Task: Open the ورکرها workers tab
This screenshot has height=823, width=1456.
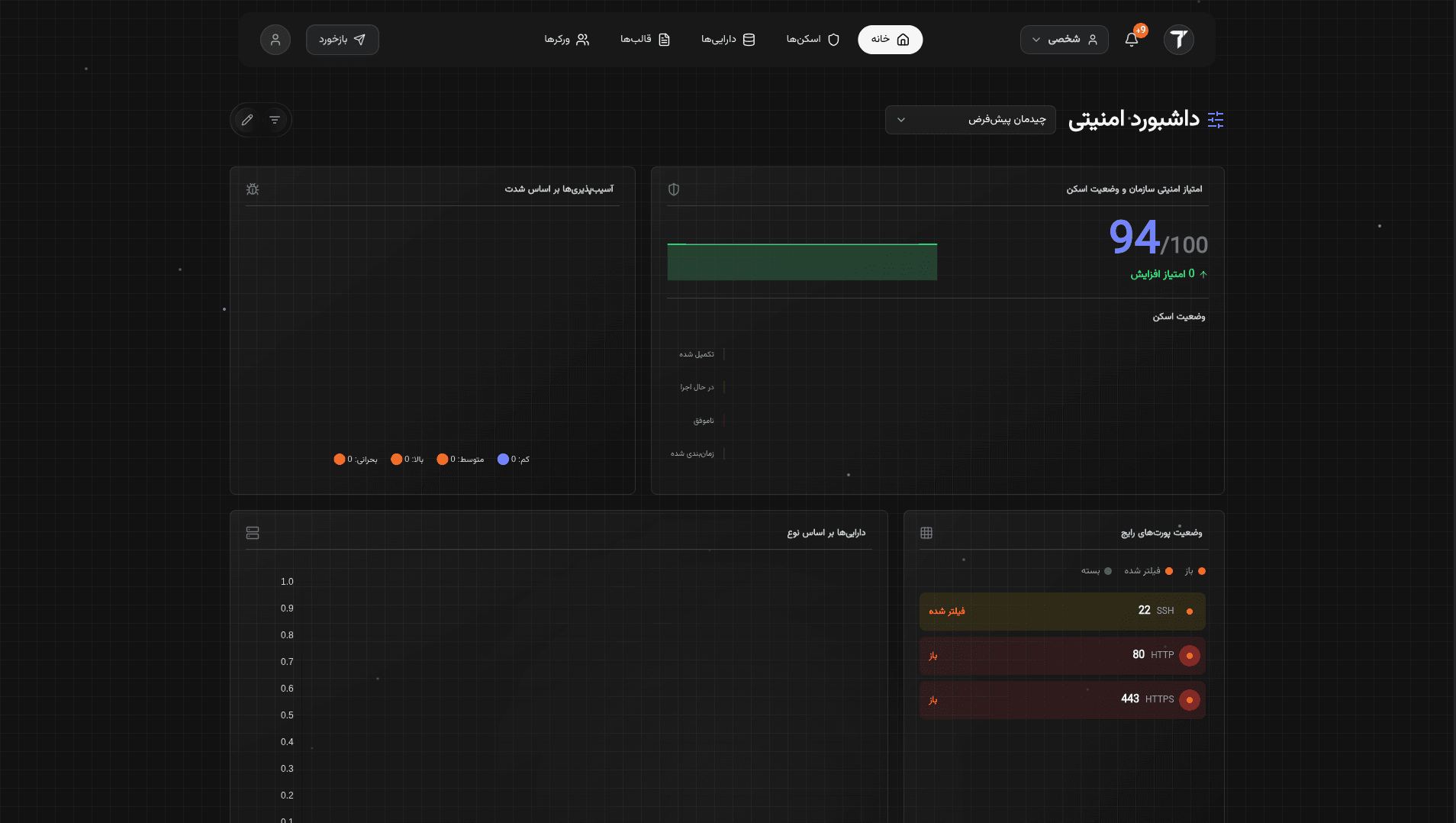Action: pos(566,40)
